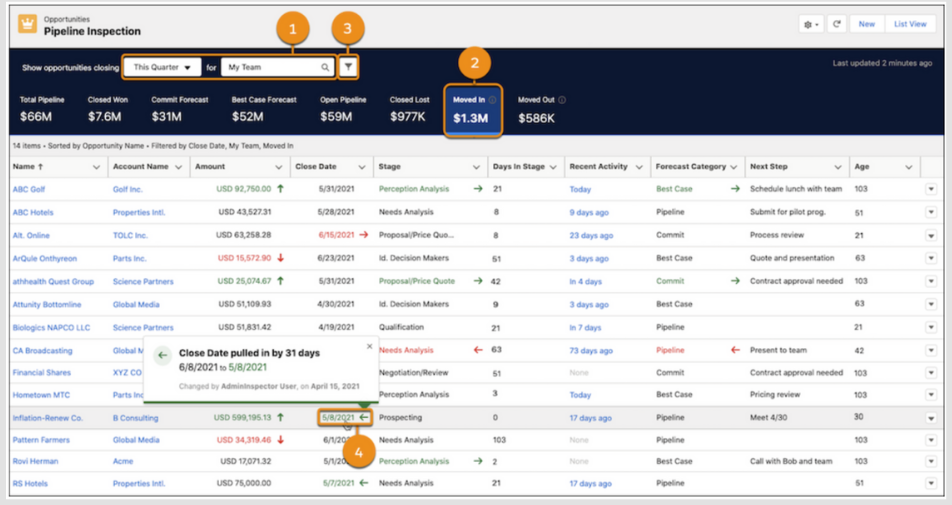Click the up arrow beside USD 599,195.13
952x505 pixels.
pos(280,417)
